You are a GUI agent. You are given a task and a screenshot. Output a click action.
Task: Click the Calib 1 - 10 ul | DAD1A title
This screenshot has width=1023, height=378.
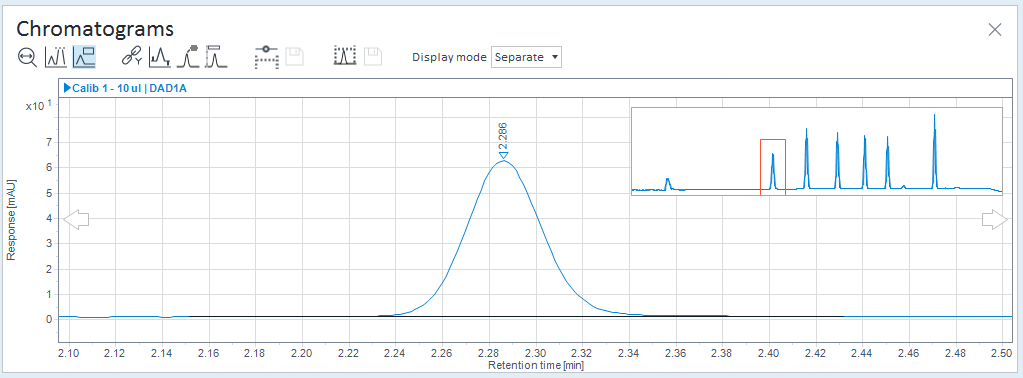tap(129, 88)
